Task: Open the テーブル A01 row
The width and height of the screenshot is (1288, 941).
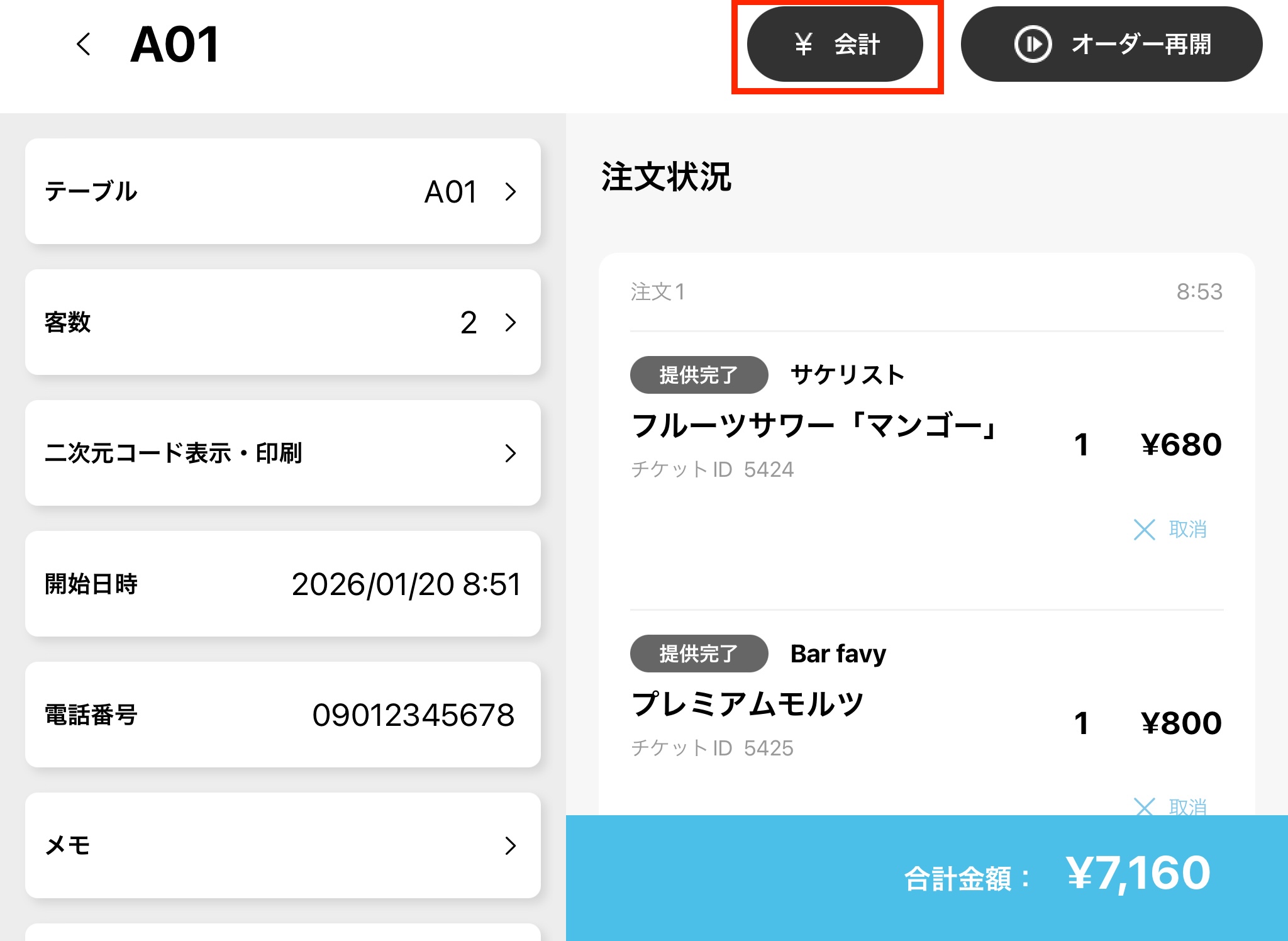Action: point(283,191)
